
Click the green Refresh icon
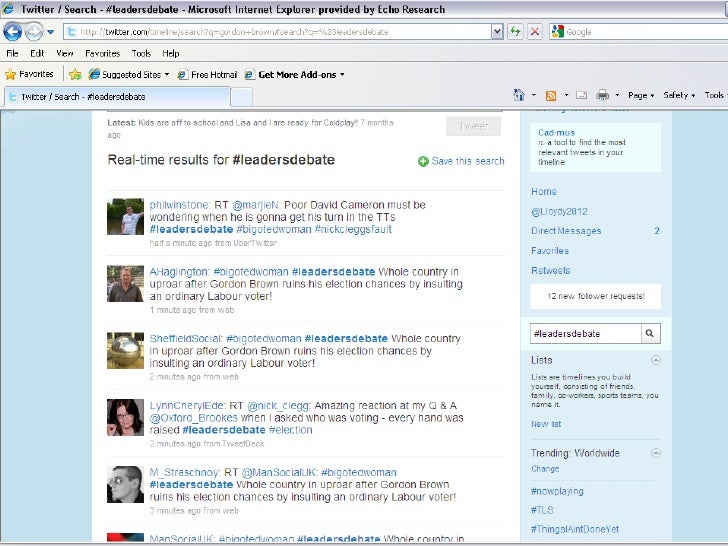(x=515, y=32)
